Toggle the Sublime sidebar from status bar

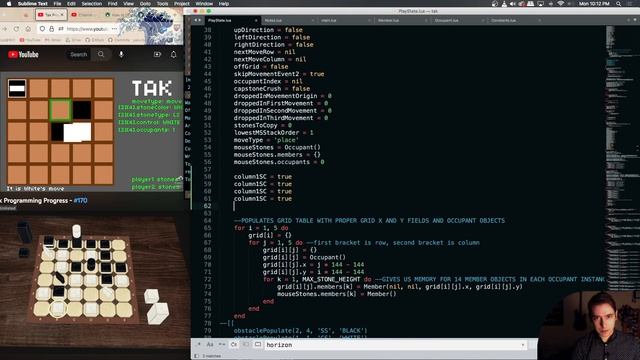(x=196, y=356)
